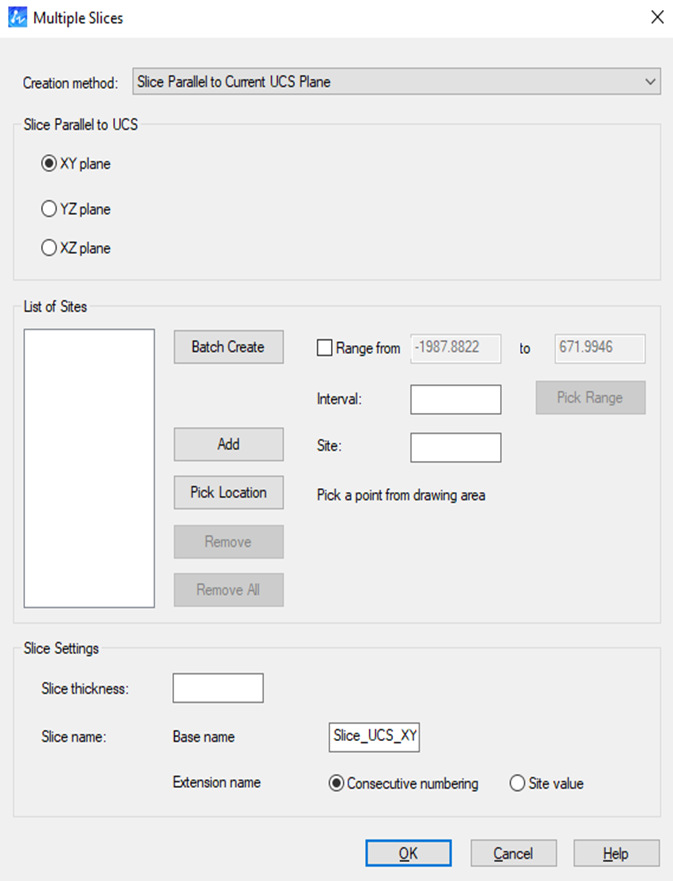Click the Slice thickness text box
Screen dimensions: 673x881
(218, 688)
